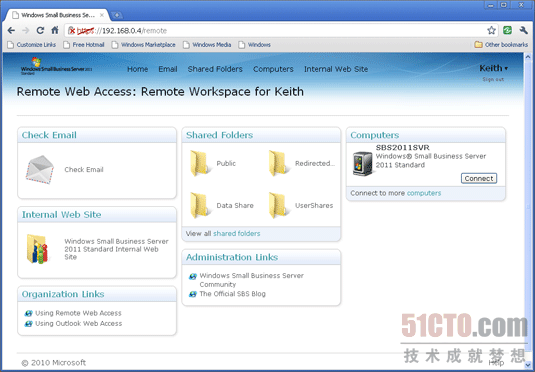Click the Sign out link
Image resolution: width=535 pixels, height=372 pixels.
tap(493, 79)
